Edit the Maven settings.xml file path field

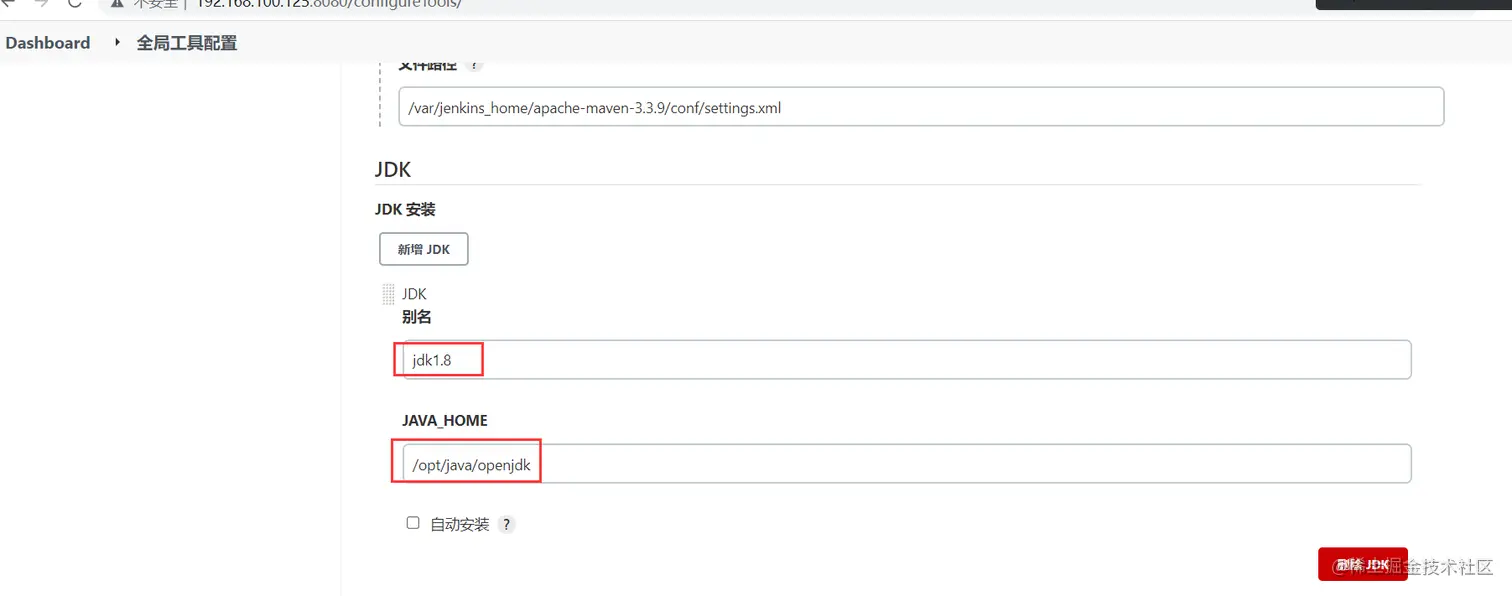click(921, 107)
